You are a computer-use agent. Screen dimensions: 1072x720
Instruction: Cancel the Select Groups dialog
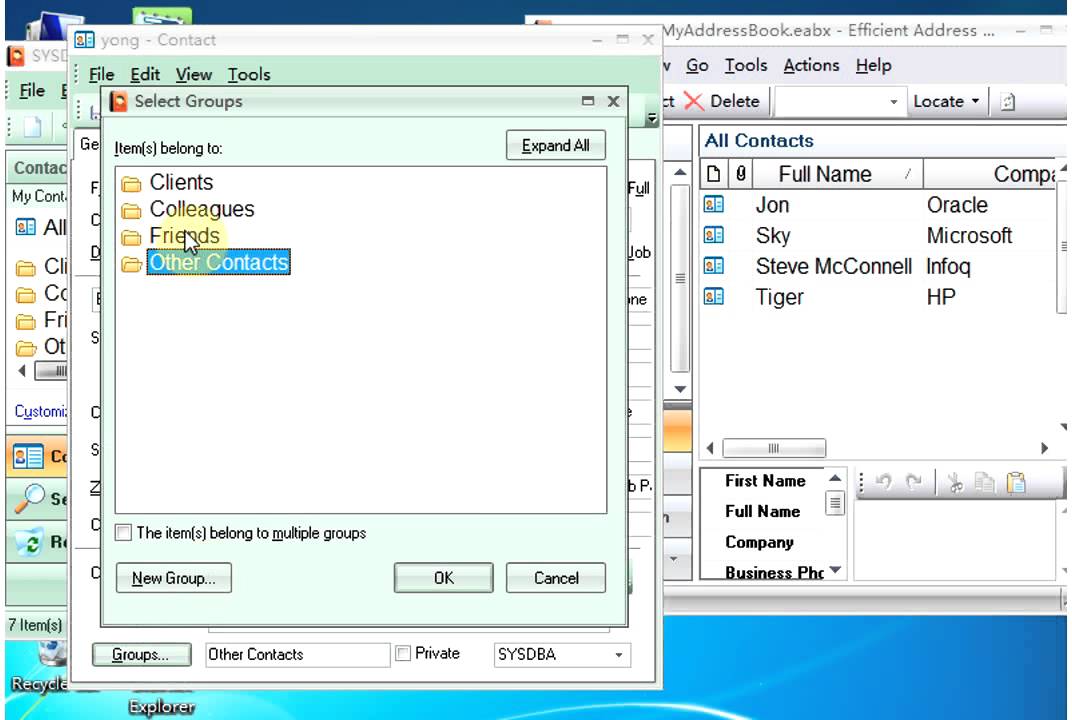(x=555, y=578)
